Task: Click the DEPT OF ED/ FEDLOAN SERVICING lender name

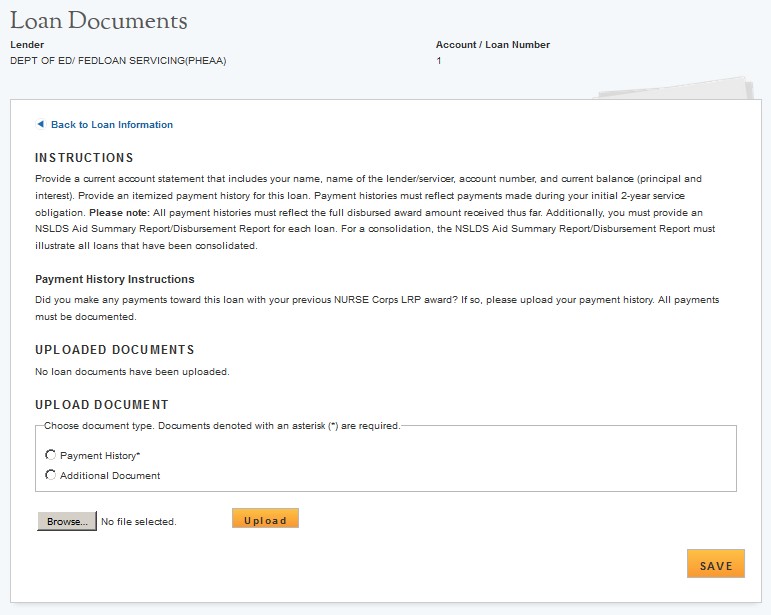Action: pyautogui.click(x=118, y=61)
